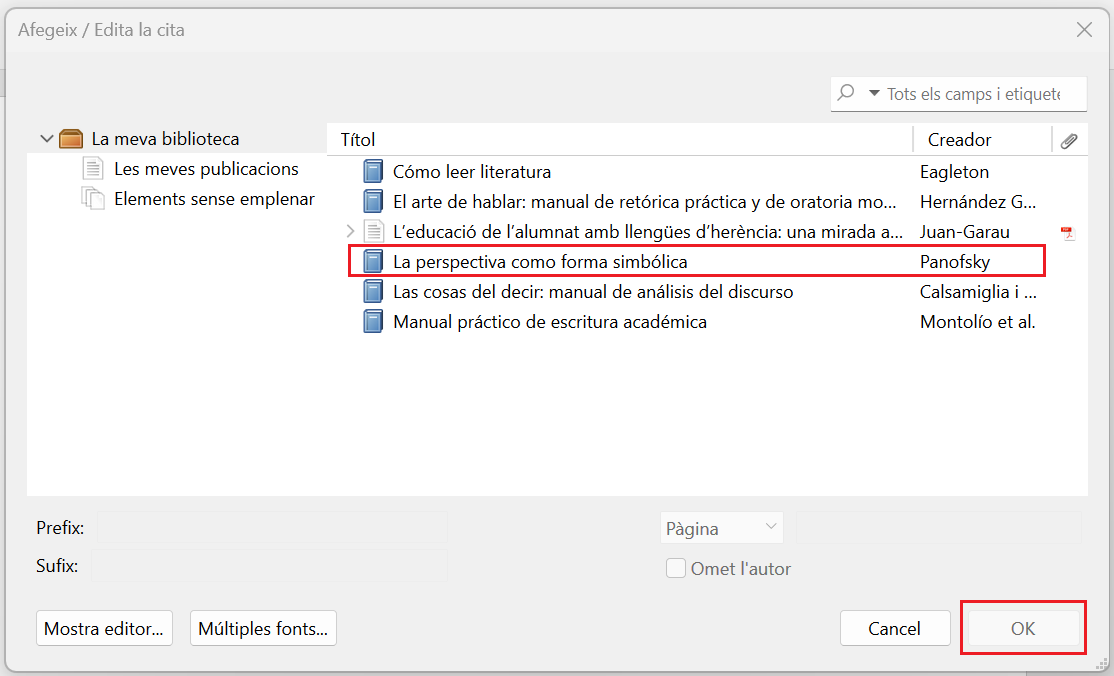Viewport: 1114px width, 676px height.
Task: Click the La meva biblioteca library icon
Action: [x=71, y=138]
